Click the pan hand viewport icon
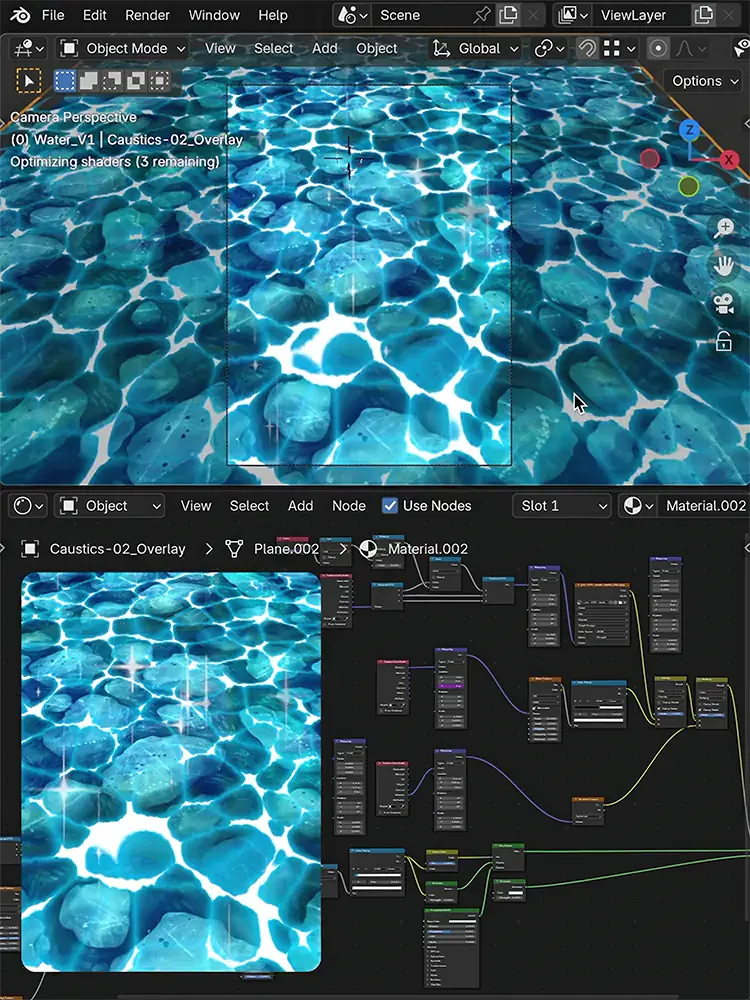Image resolution: width=750 pixels, height=1000 pixels. click(724, 265)
